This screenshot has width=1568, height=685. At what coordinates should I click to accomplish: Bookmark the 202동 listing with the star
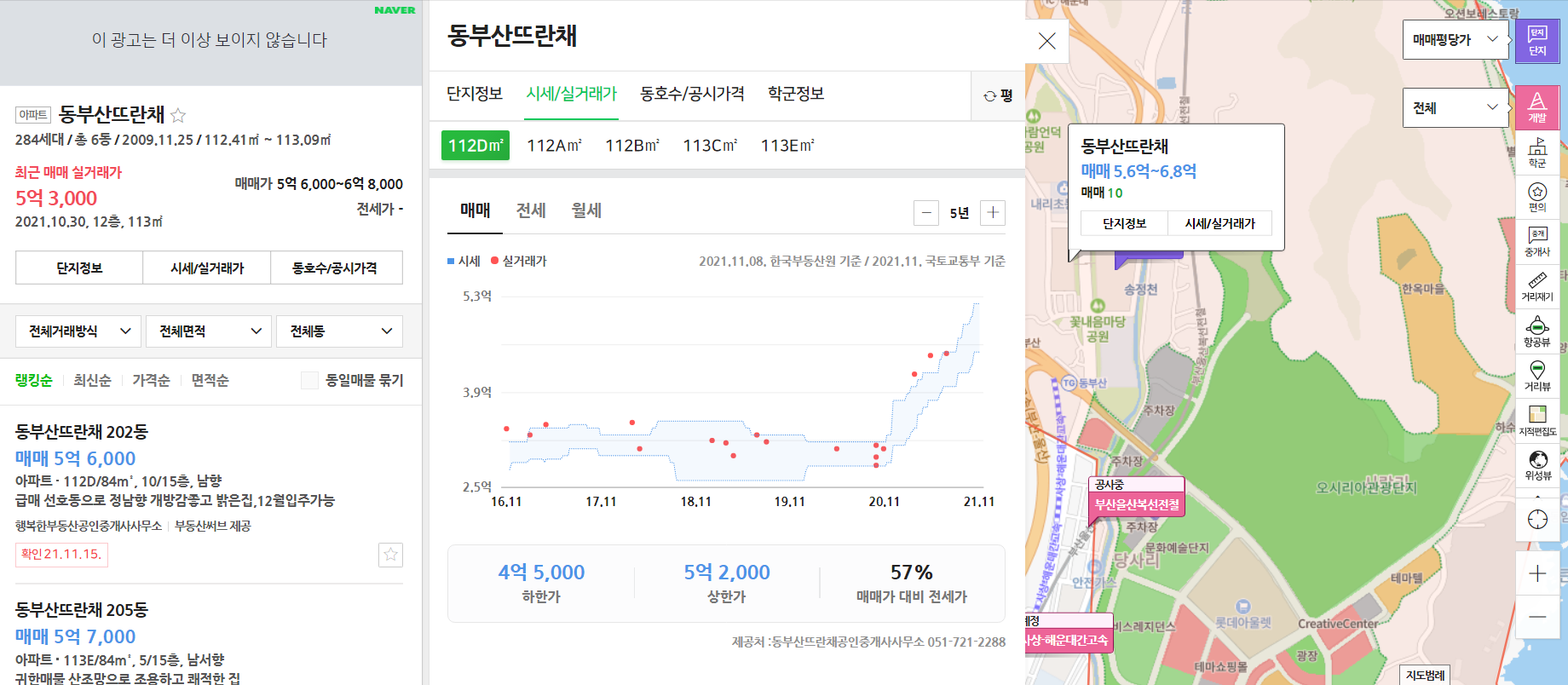click(390, 555)
